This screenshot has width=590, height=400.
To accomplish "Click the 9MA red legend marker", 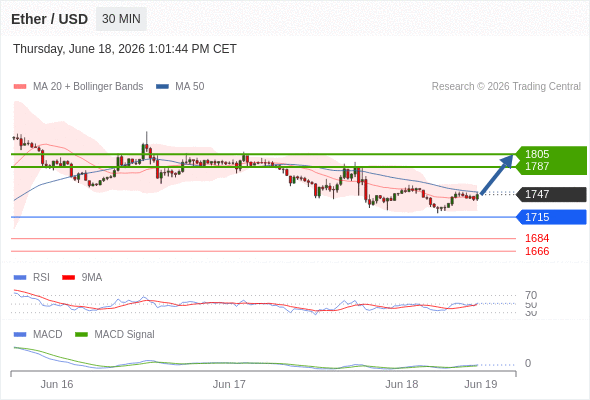I will tap(68, 277).
